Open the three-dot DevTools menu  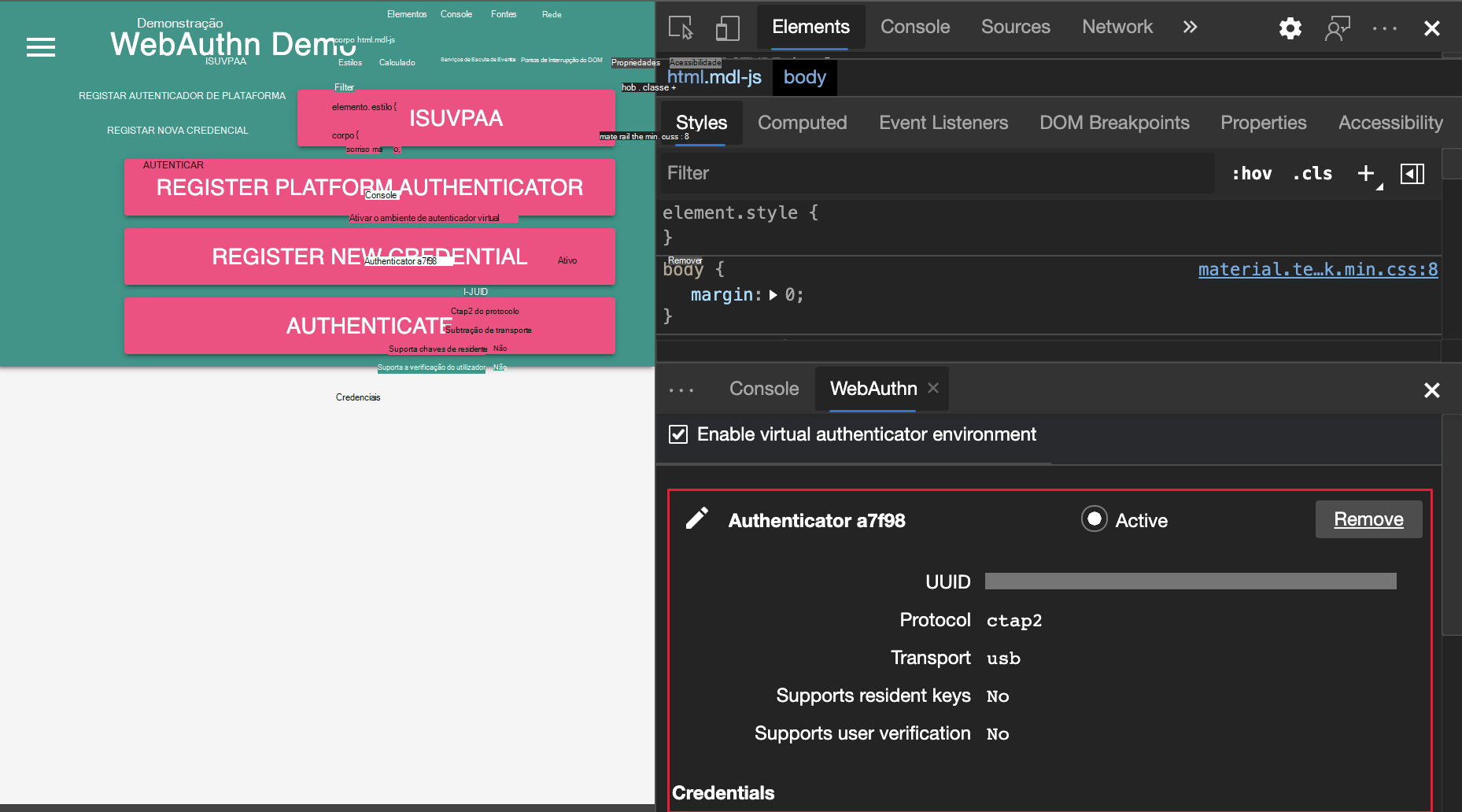(1383, 28)
